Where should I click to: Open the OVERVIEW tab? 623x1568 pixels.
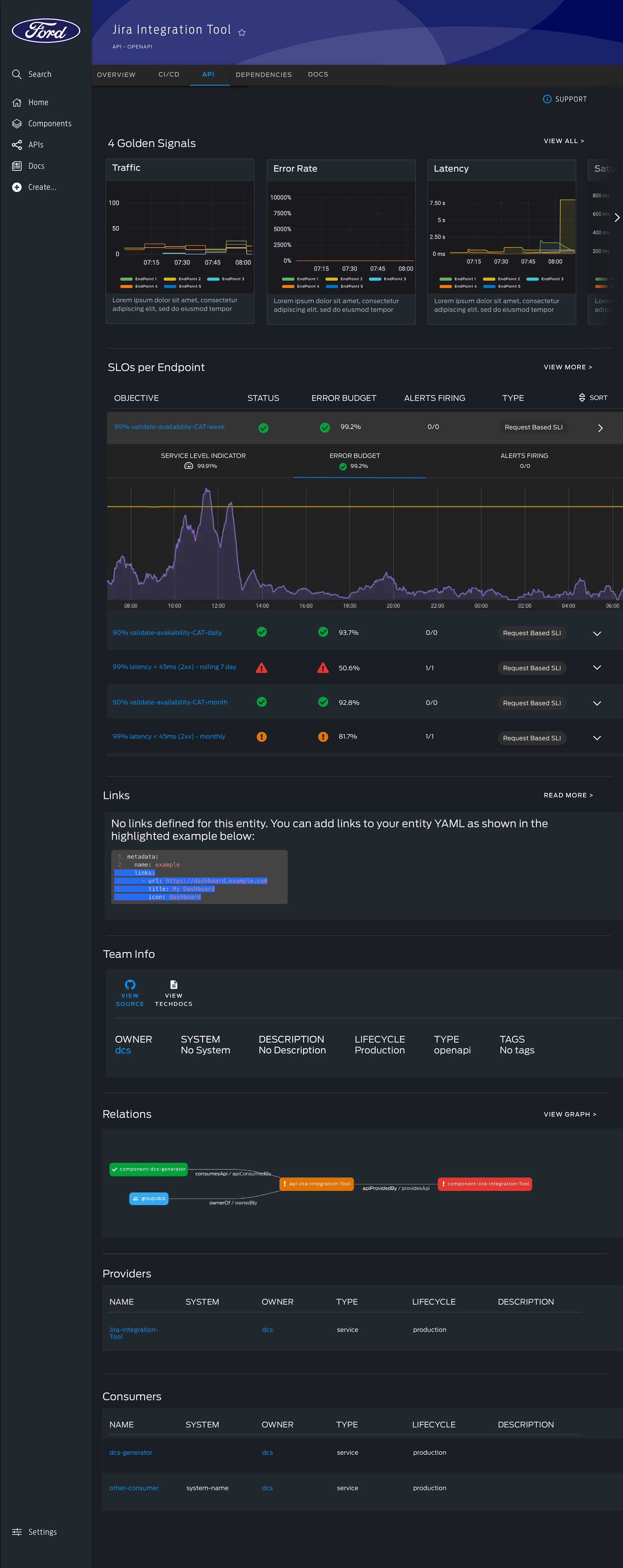point(116,75)
